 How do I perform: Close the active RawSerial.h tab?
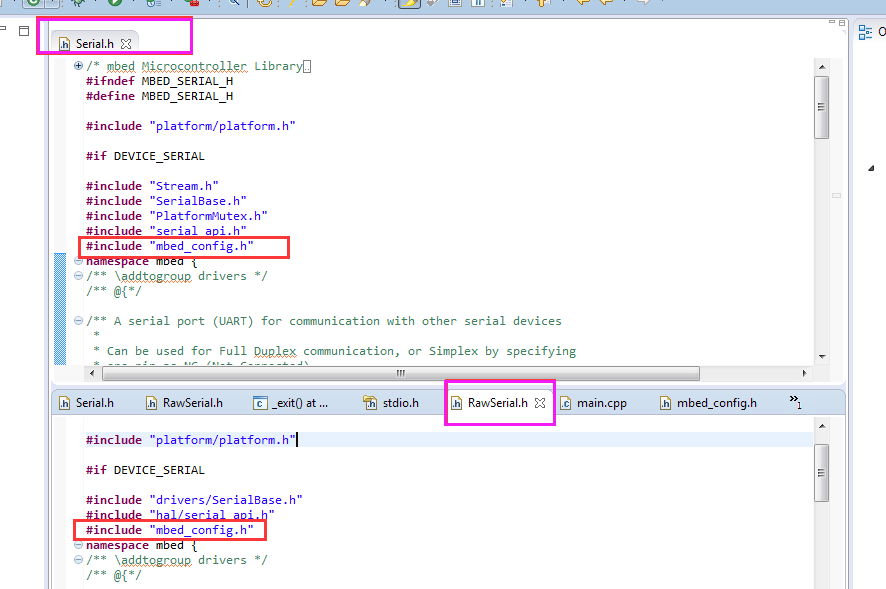click(540, 403)
